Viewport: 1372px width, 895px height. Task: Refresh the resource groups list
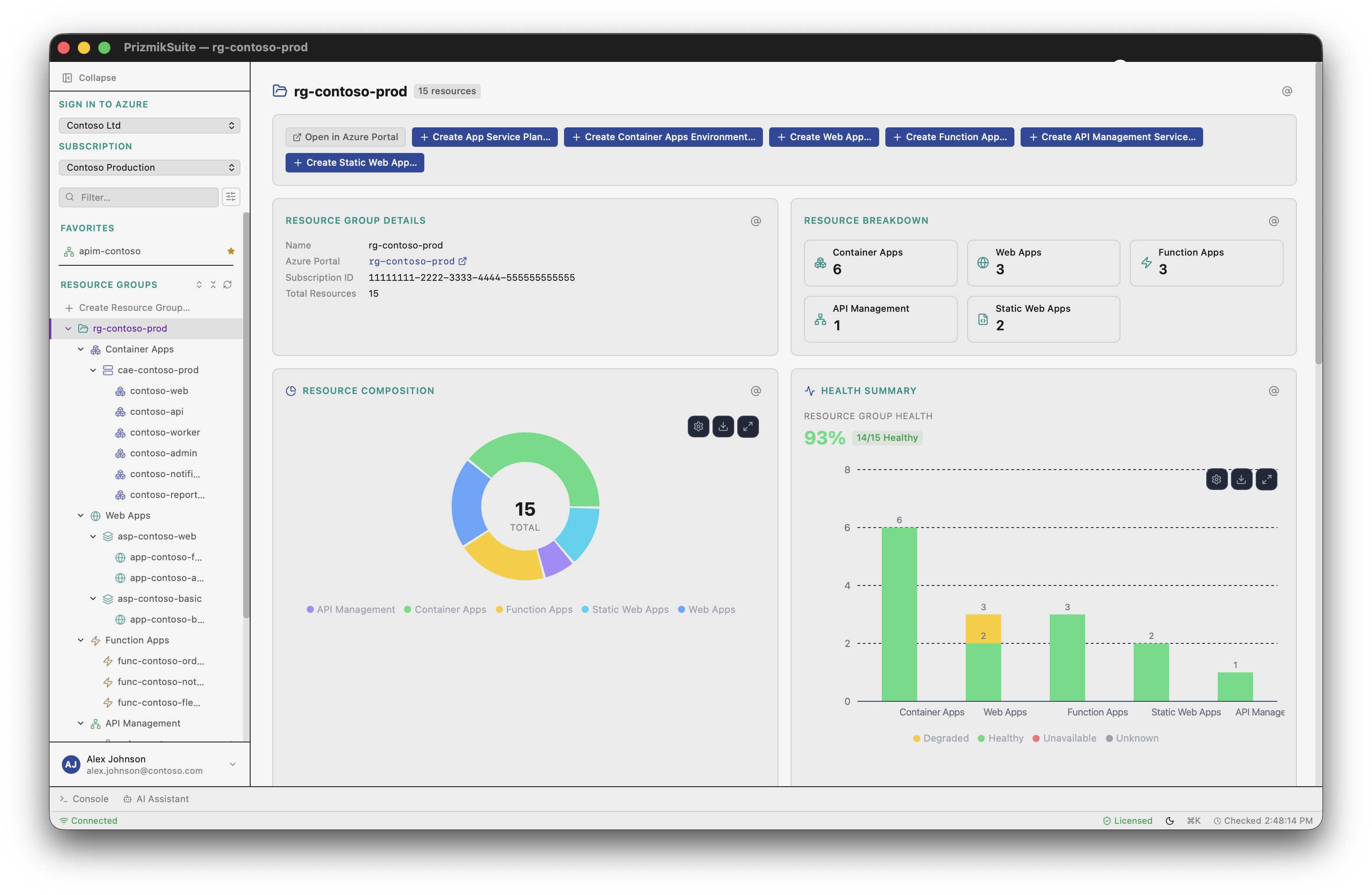[228, 284]
